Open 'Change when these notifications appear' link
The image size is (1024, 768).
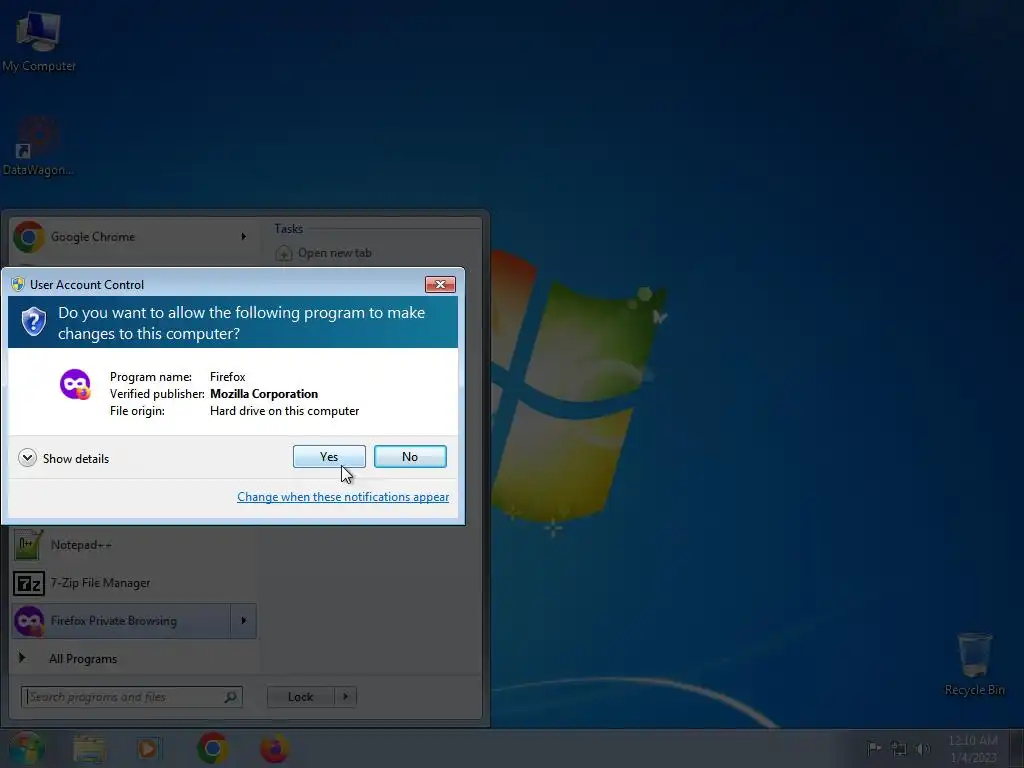[343, 497]
